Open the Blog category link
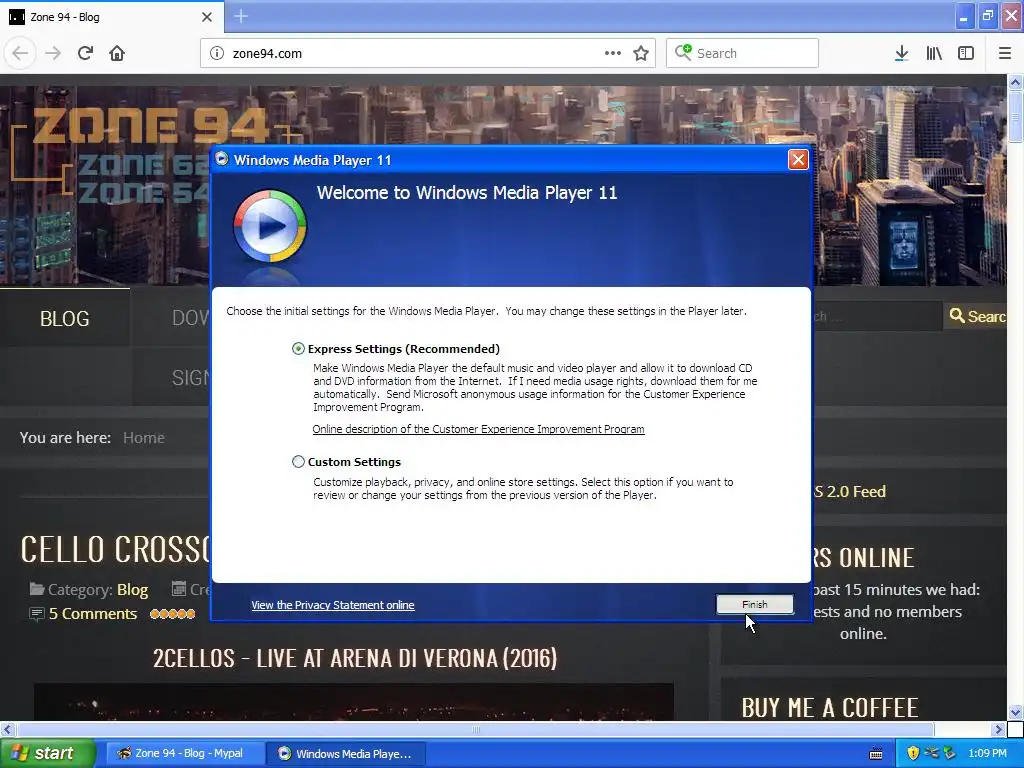 click(133, 590)
